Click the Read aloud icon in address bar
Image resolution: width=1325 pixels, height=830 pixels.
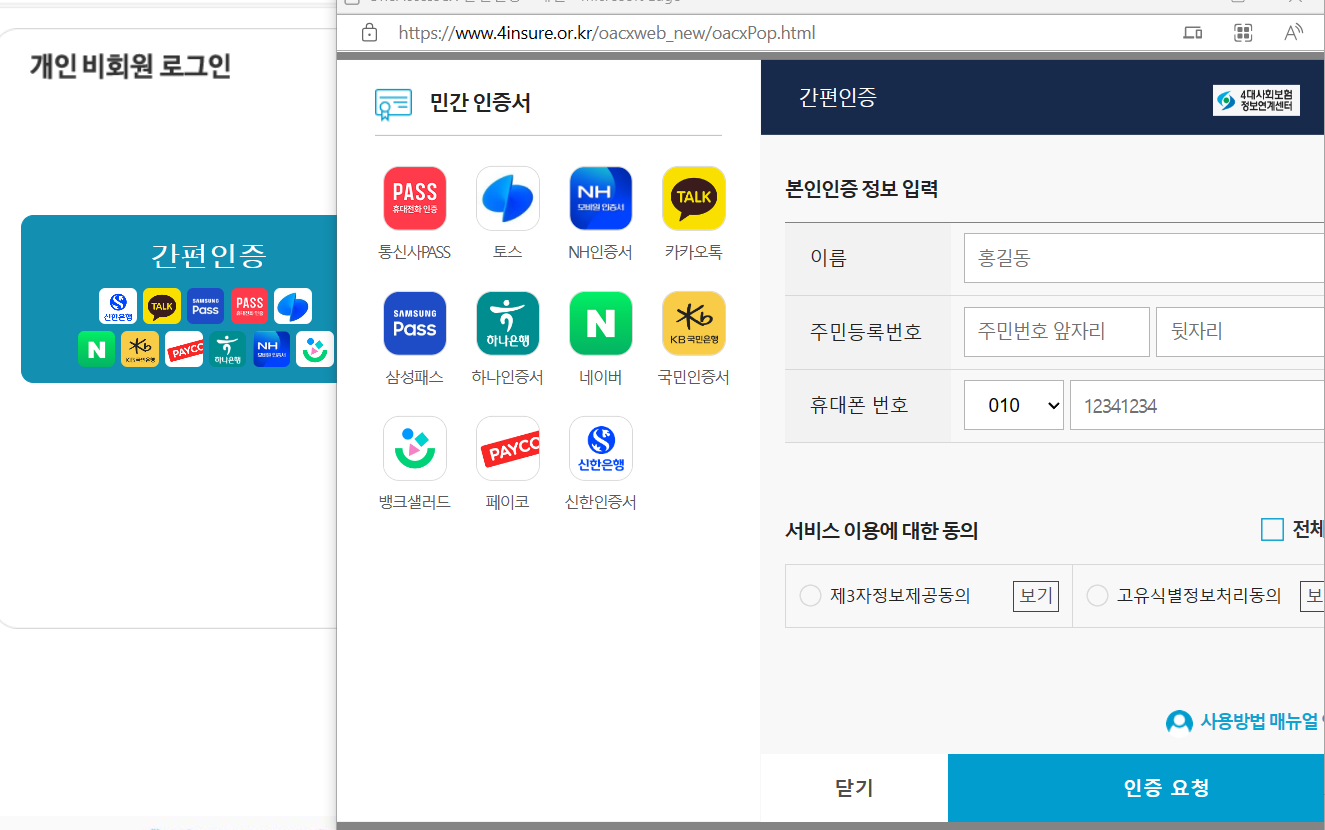click(1293, 33)
